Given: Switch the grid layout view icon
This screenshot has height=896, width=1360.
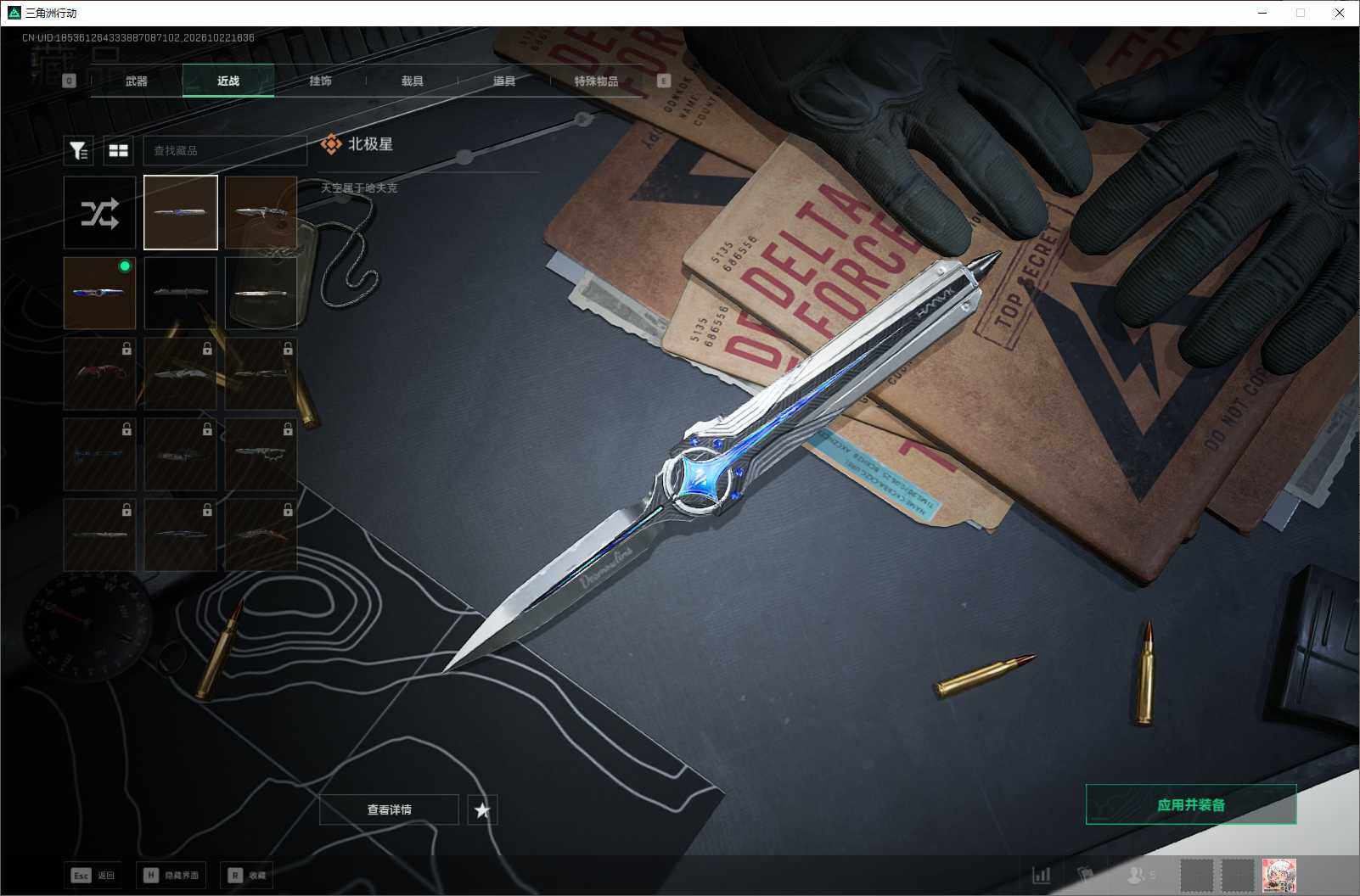Looking at the screenshot, I should (118, 150).
